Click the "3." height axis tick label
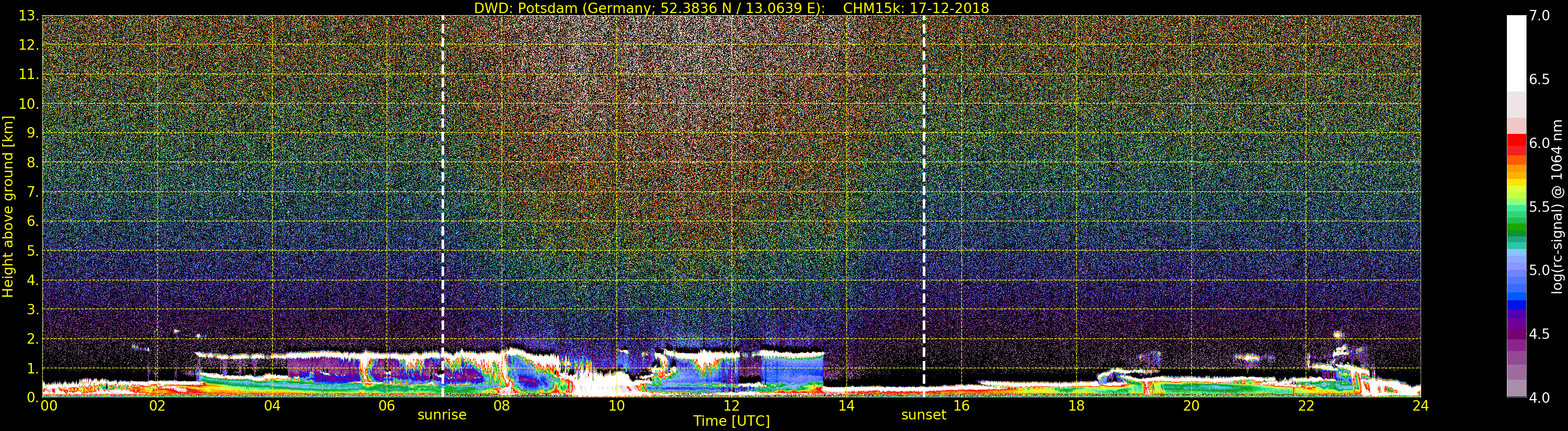The image size is (1568, 431). [x=33, y=309]
